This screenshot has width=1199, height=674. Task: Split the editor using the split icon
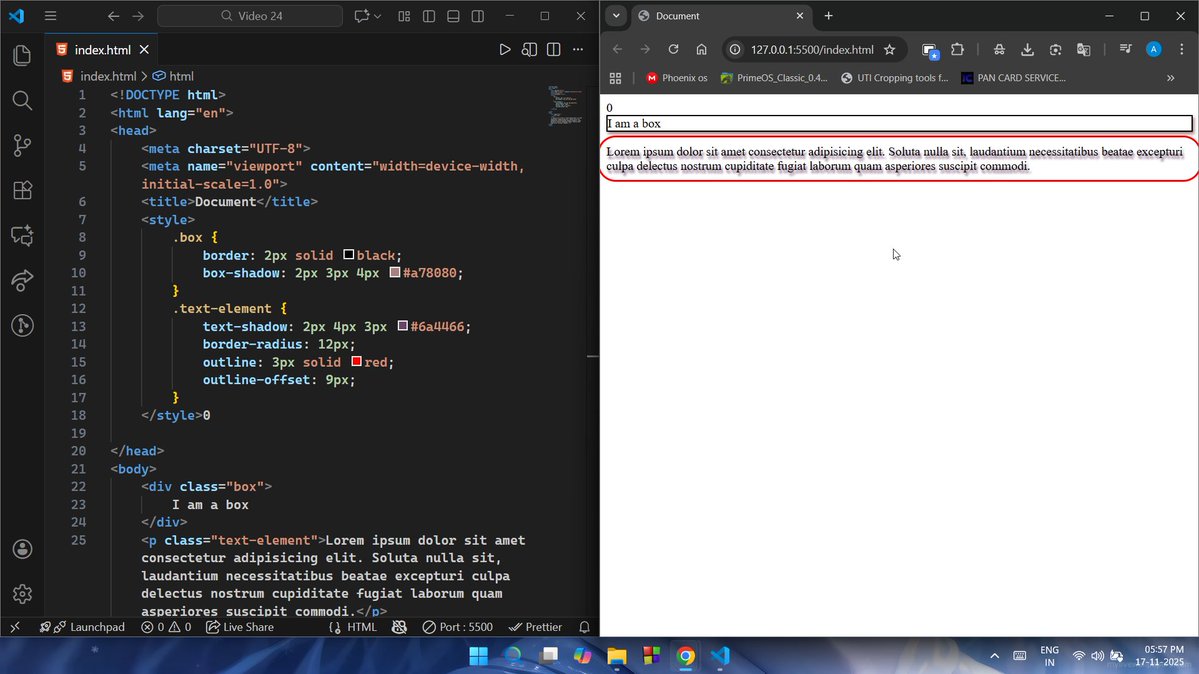(x=553, y=49)
